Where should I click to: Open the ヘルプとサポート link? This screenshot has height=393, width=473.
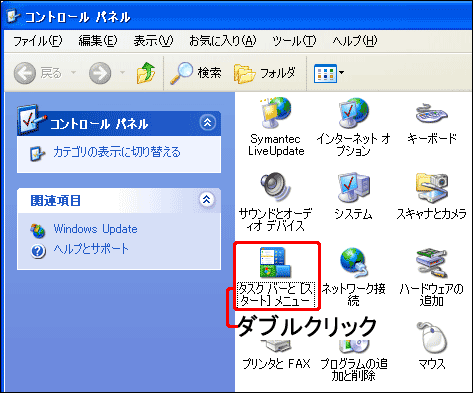click(x=91, y=249)
